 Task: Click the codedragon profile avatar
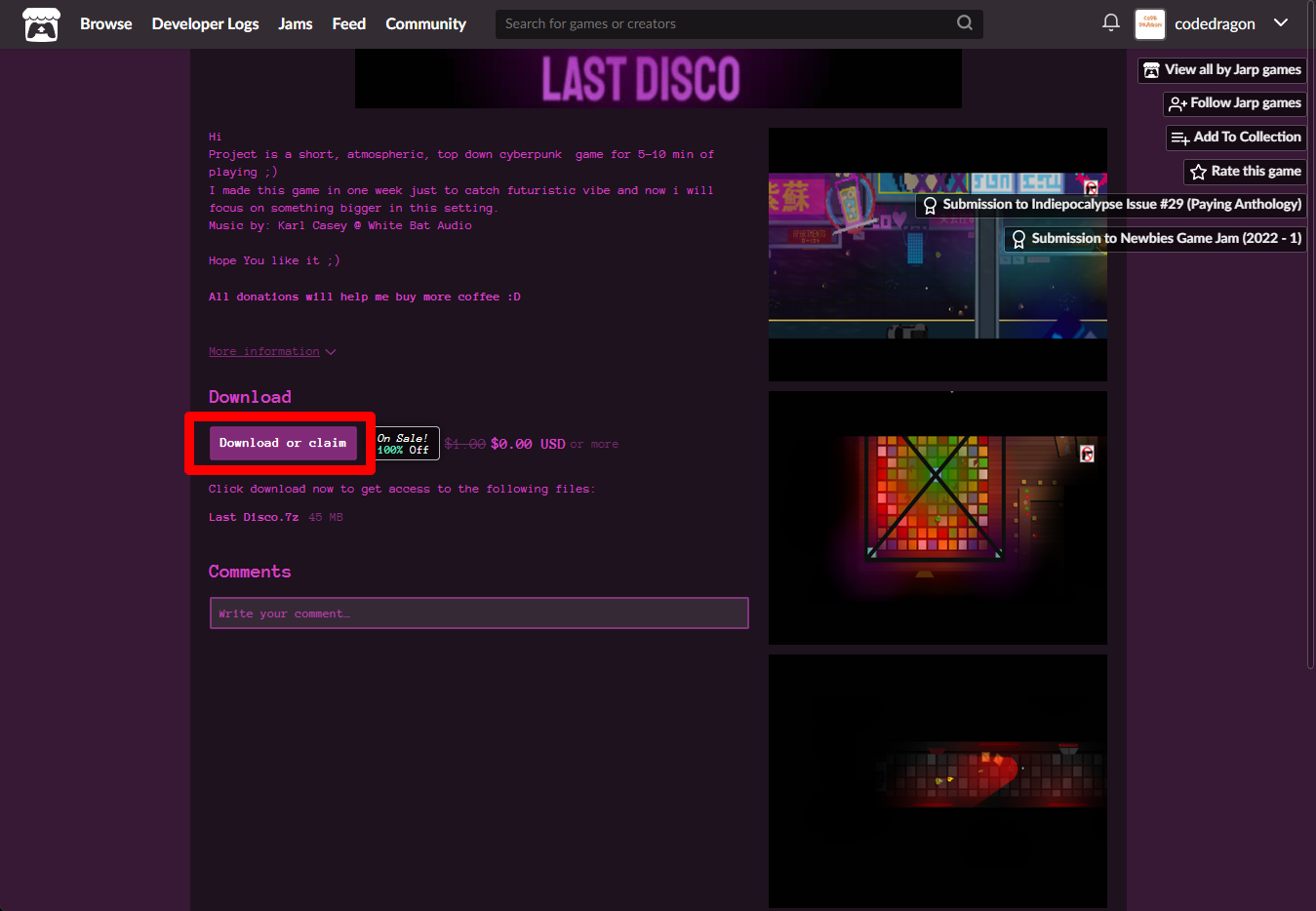[x=1150, y=23]
